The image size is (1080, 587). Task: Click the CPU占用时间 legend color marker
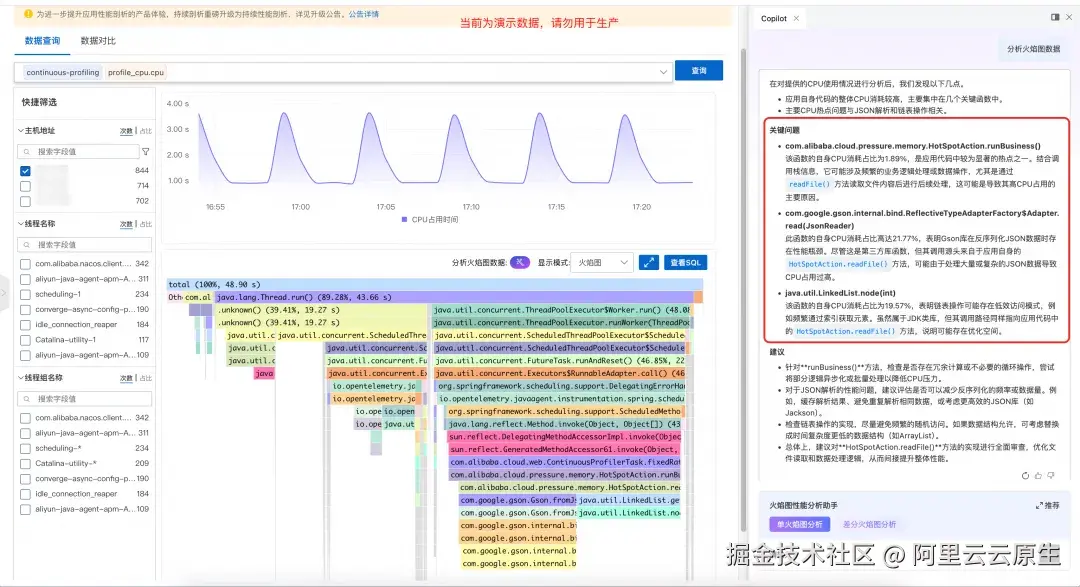pyautogui.click(x=404, y=220)
